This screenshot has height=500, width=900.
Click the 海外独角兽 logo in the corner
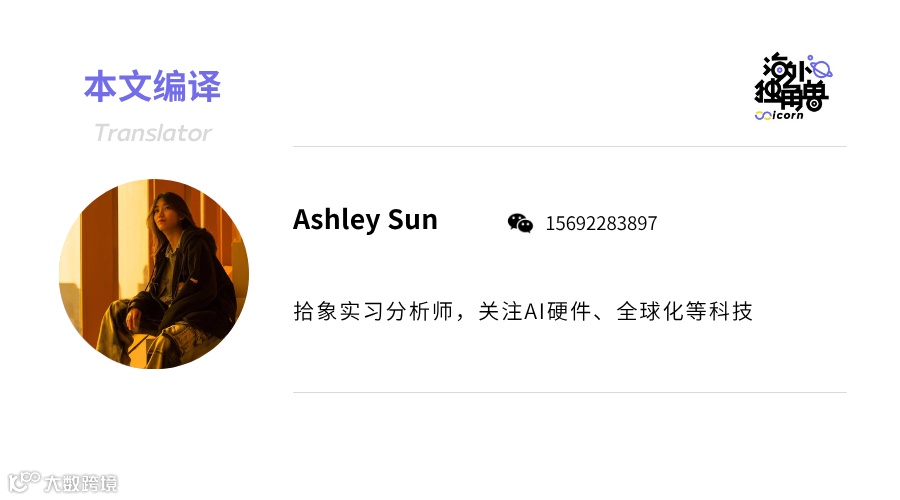pos(793,87)
